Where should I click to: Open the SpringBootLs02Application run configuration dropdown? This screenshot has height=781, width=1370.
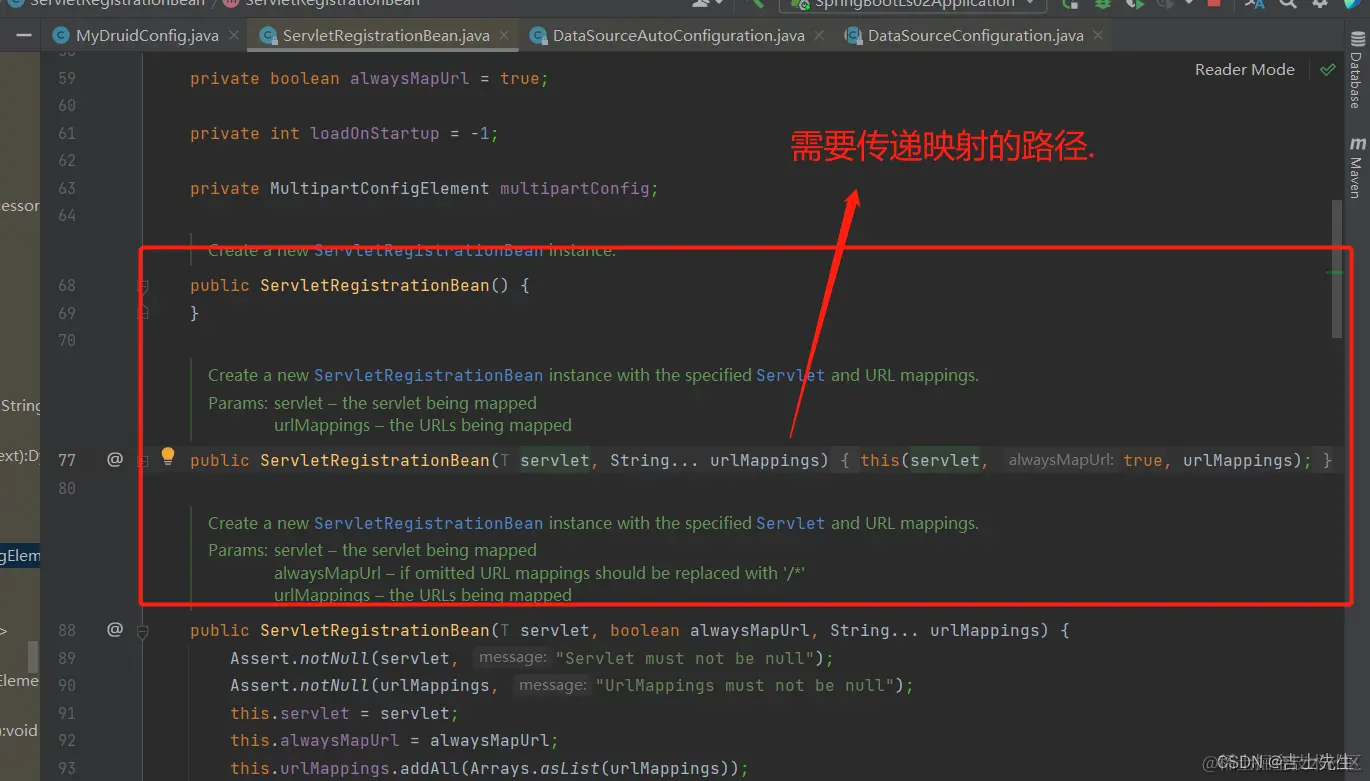coord(914,4)
